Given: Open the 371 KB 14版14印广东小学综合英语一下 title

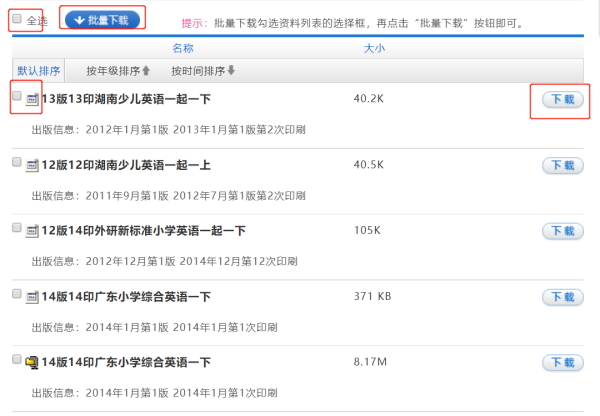Looking at the screenshot, I should pos(126,297).
